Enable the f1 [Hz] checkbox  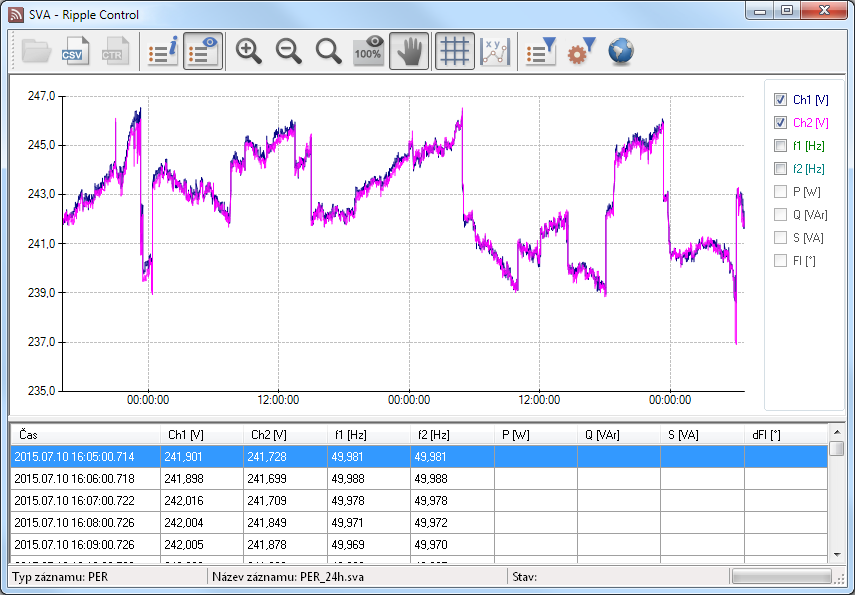pyautogui.click(x=780, y=146)
